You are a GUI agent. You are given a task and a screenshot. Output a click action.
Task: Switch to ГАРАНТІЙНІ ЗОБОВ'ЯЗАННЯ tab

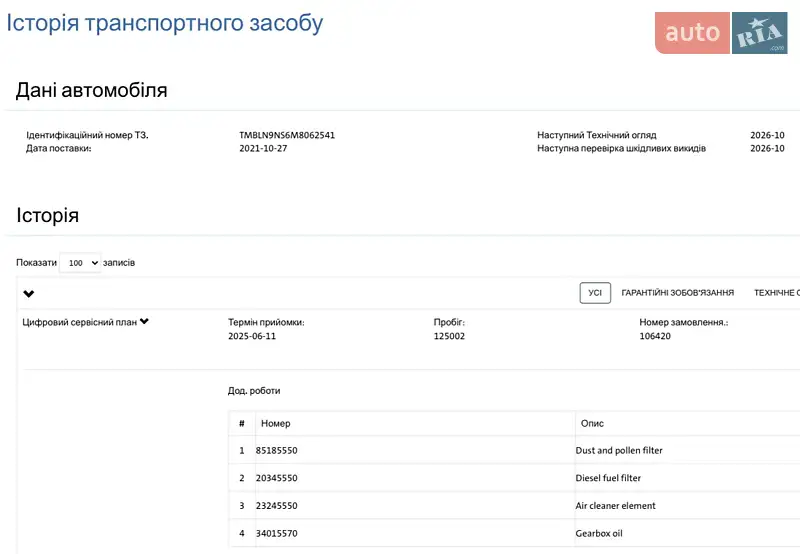(x=677, y=293)
